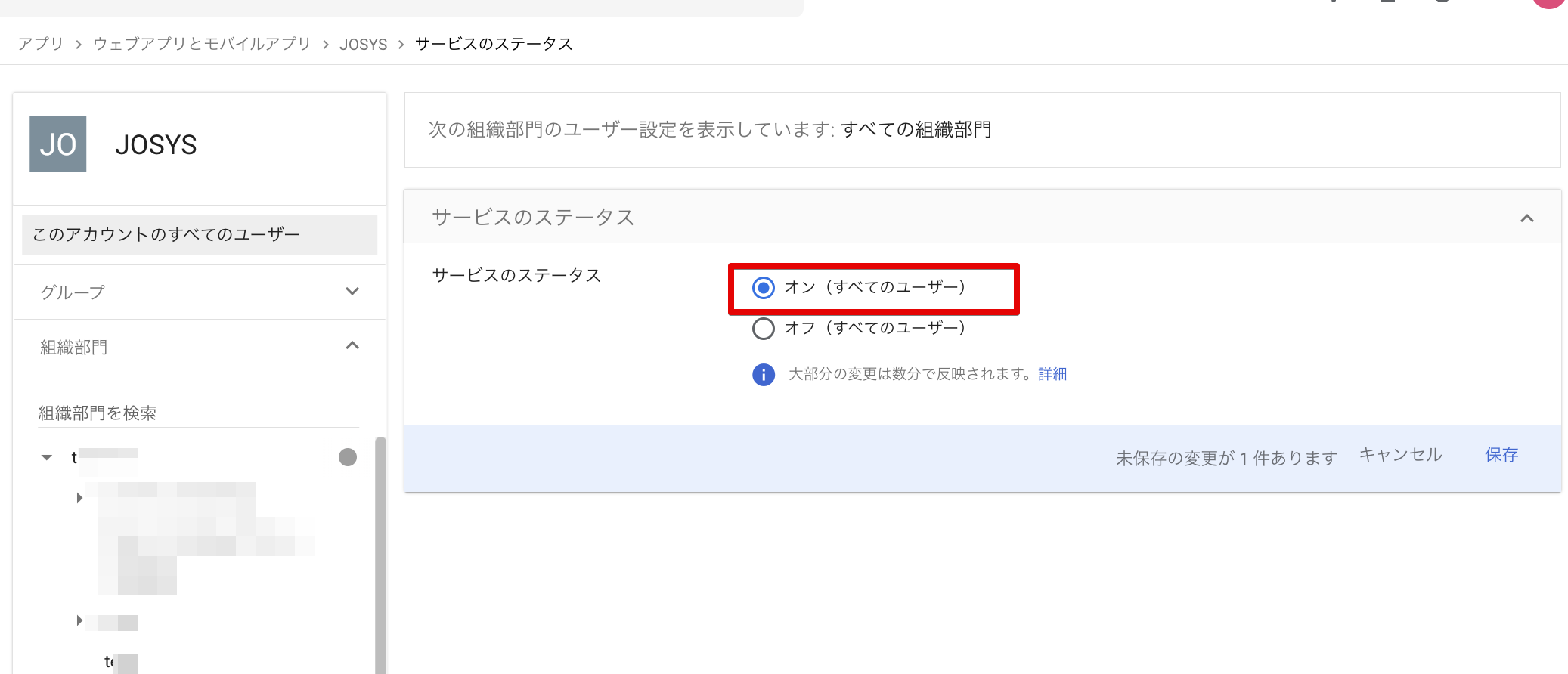The width and height of the screenshot is (1568, 674).
Task: Click the blue info icon
Action: (764, 375)
